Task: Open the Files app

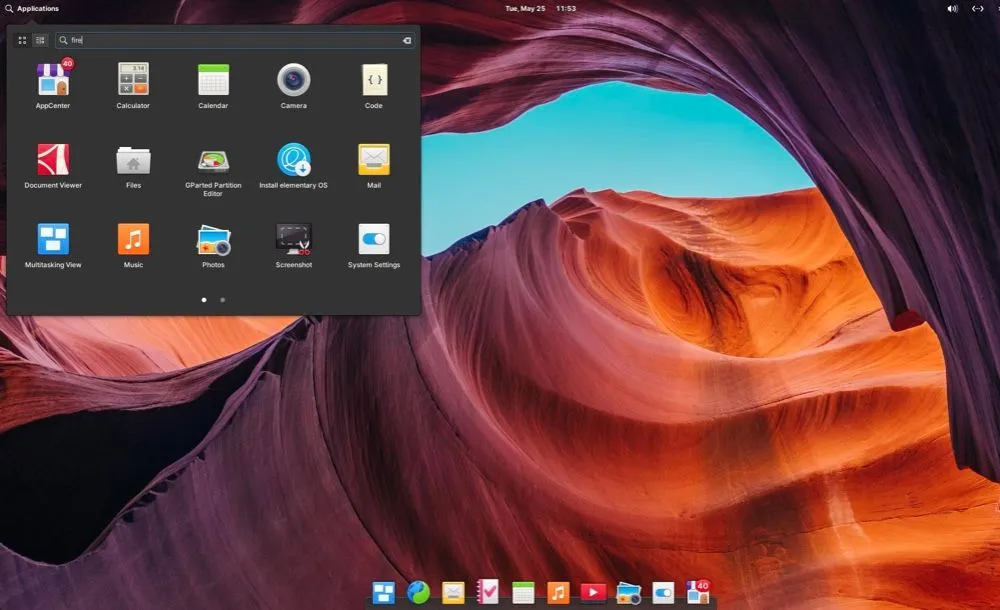Action: [x=133, y=165]
